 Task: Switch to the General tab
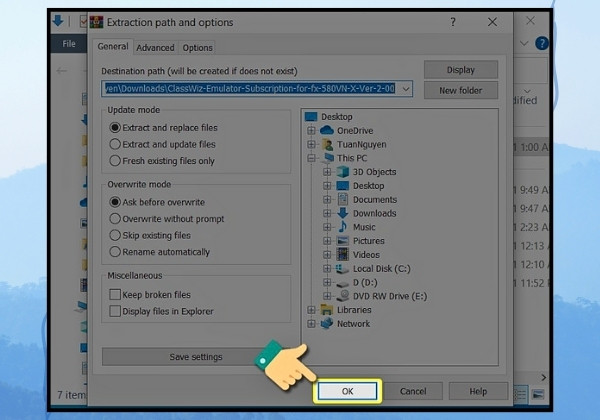click(113, 47)
